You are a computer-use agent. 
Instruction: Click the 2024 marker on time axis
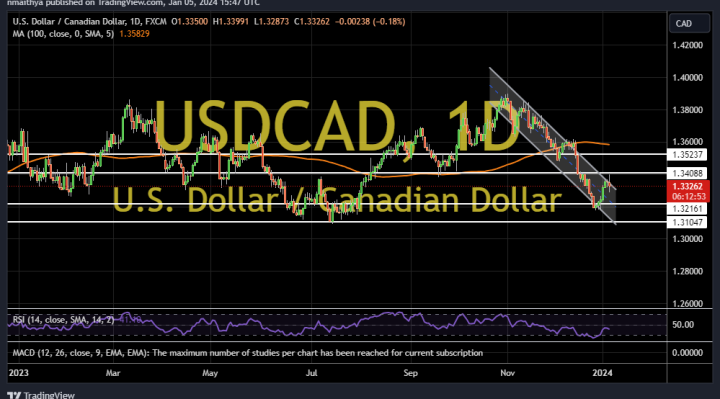[602, 373]
